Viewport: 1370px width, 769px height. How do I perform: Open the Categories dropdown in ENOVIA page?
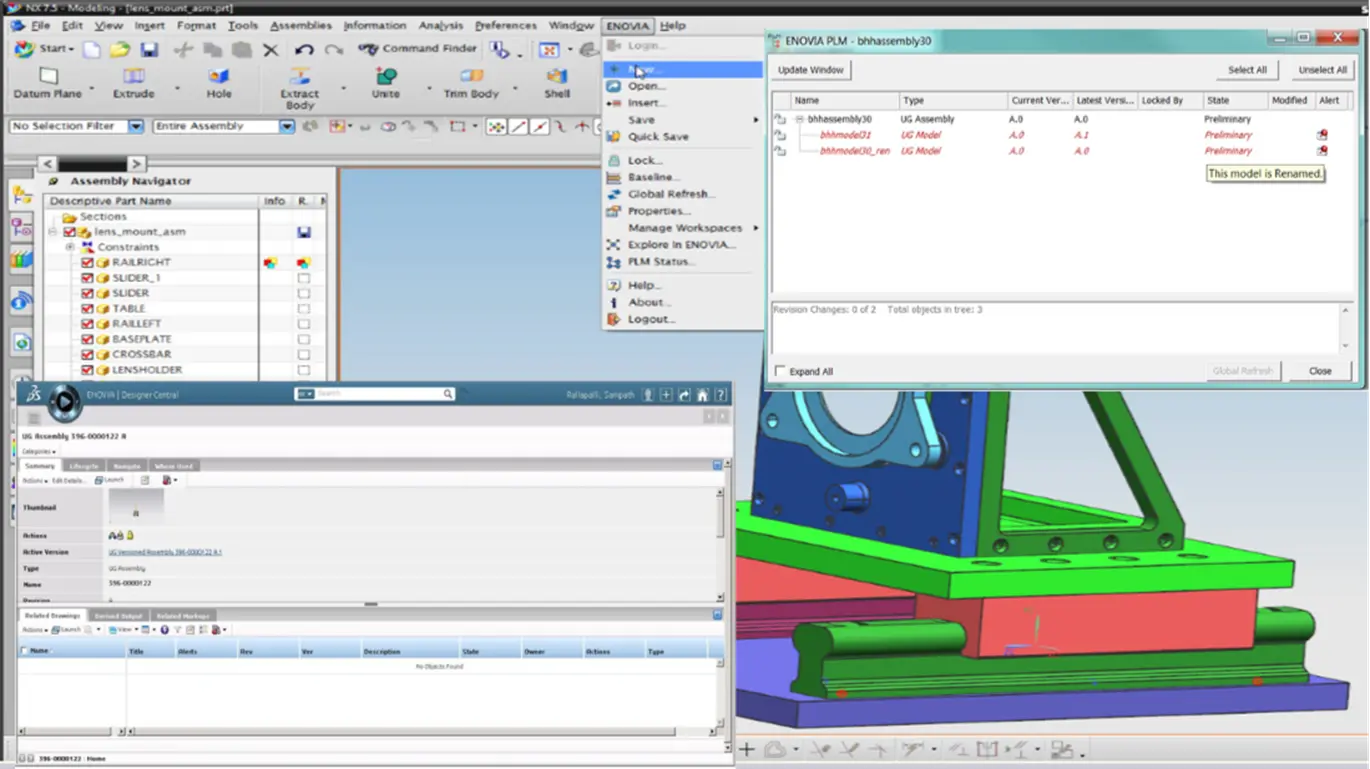click(x=39, y=451)
